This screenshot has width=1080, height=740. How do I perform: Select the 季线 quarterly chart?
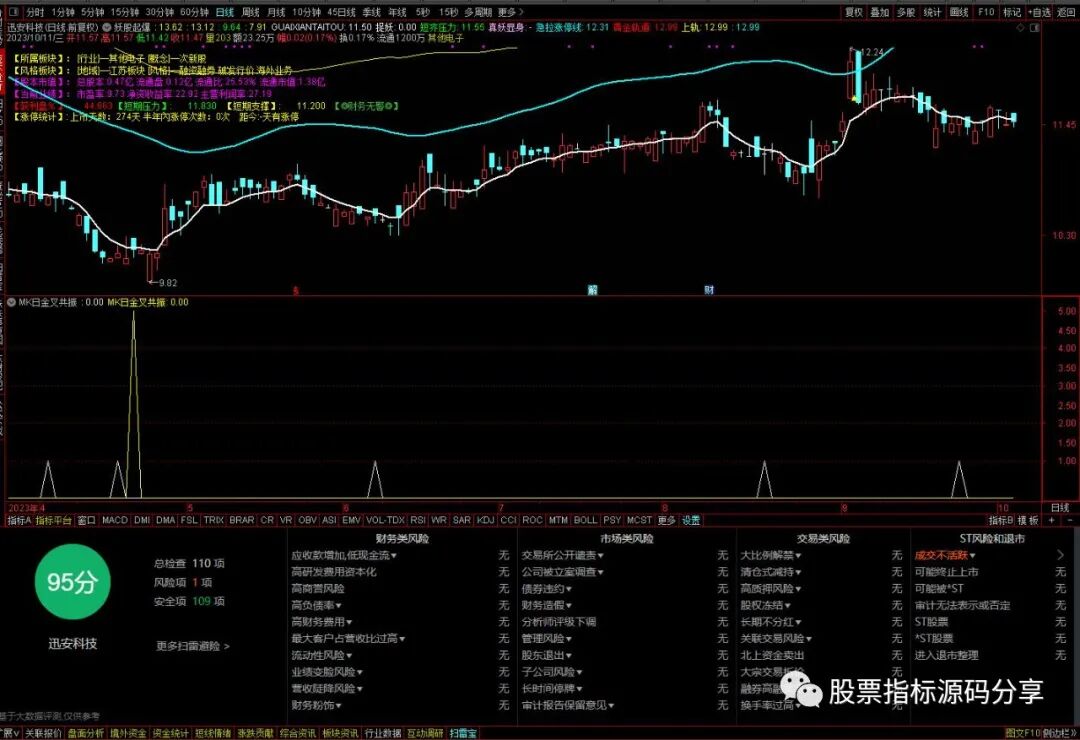[x=371, y=12]
